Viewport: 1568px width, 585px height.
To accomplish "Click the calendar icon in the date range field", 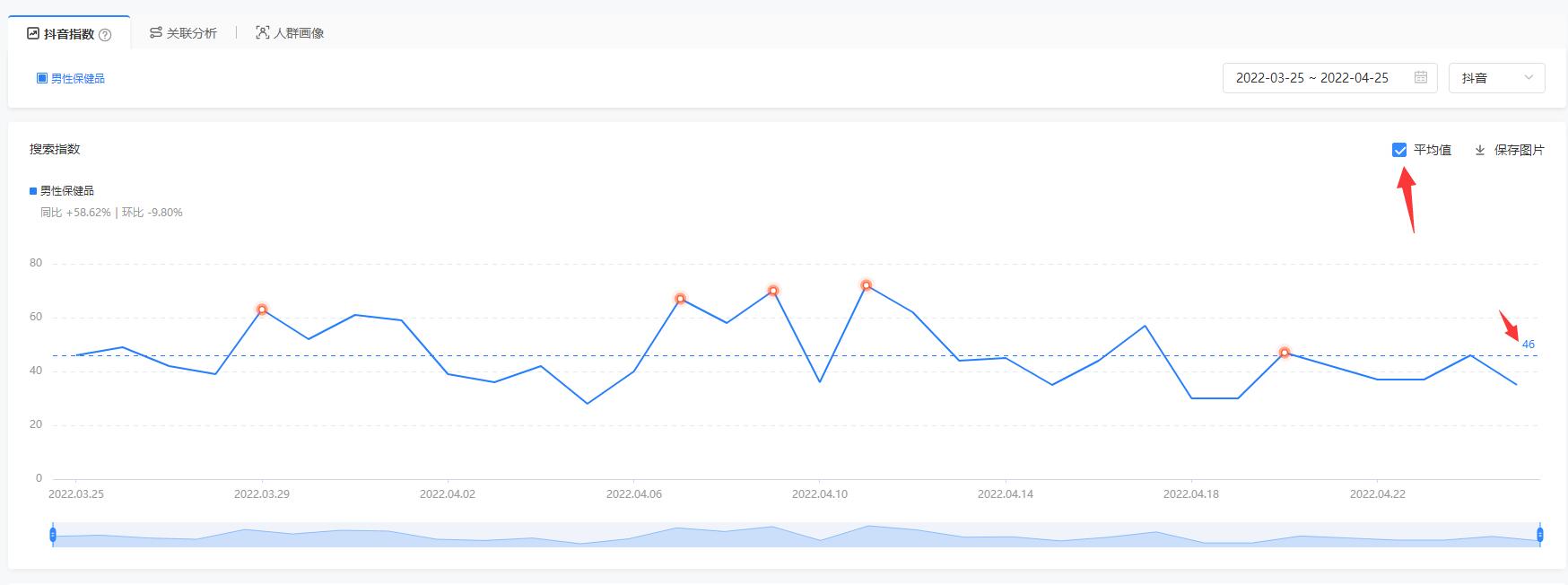I will (x=1421, y=77).
